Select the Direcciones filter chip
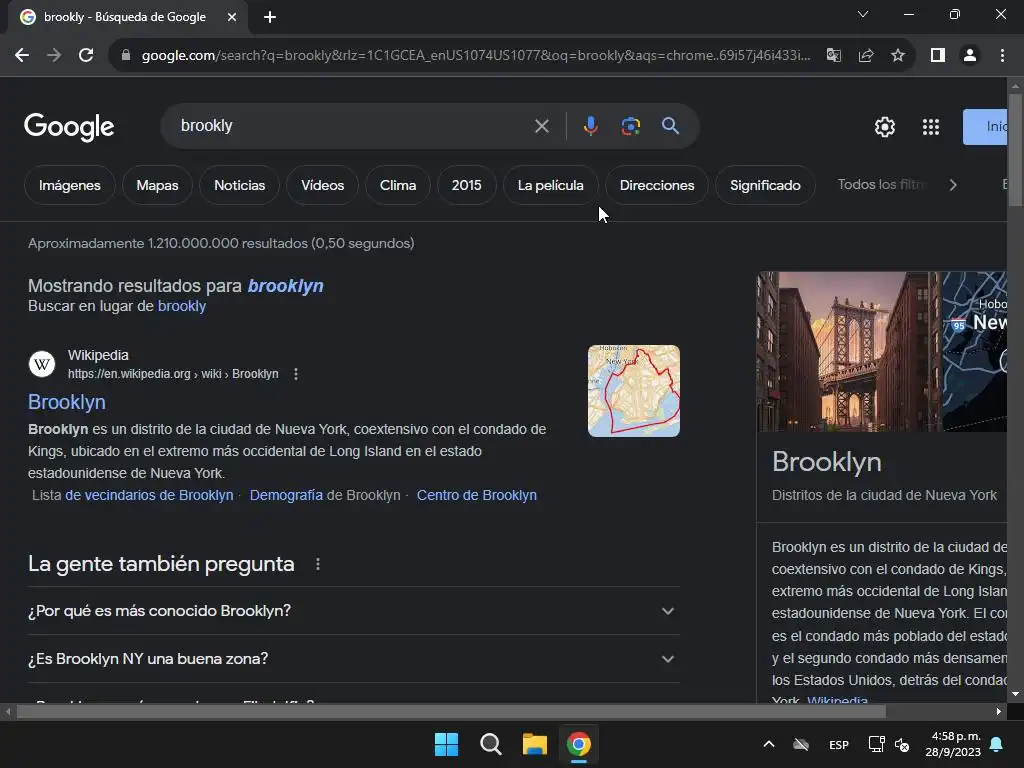Viewport: 1024px width, 768px height. [x=657, y=185]
